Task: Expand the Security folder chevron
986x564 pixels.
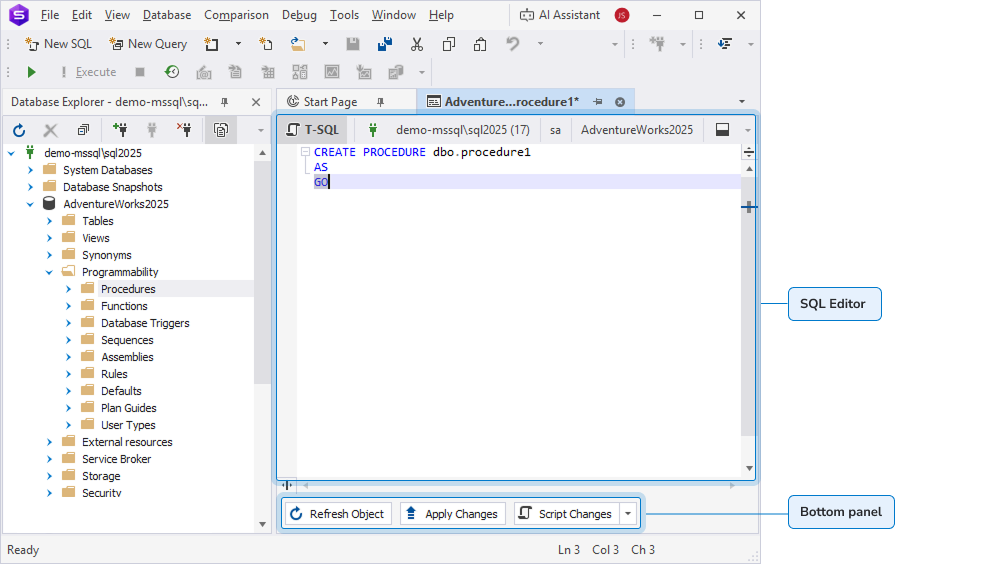Action: [x=49, y=493]
